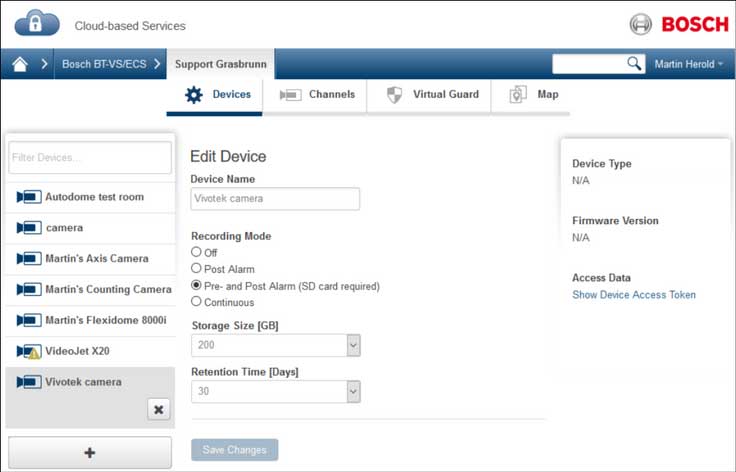This screenshot has width=736, height=472.
Task: Expand the Retention Time dropdown
Action: pyautogui.click(x=353, y=392)
